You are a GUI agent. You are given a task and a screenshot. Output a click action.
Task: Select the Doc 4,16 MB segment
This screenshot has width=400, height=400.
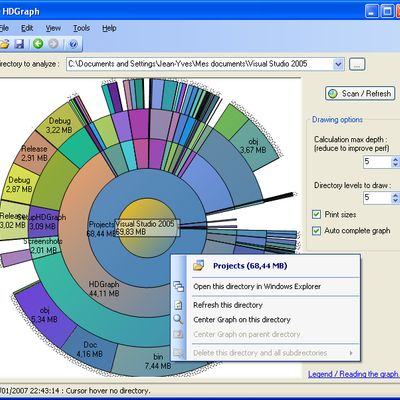pos(90,349)
